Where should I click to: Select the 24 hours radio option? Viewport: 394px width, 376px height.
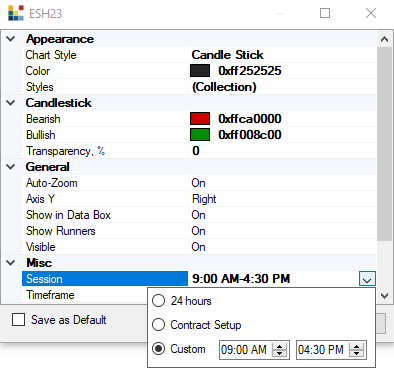(x=158, y=301)
